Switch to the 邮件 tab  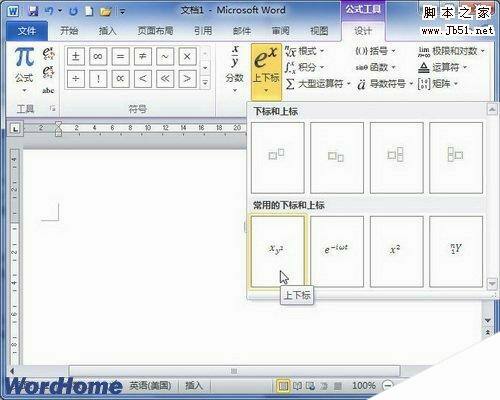click(x=242, y=31)
